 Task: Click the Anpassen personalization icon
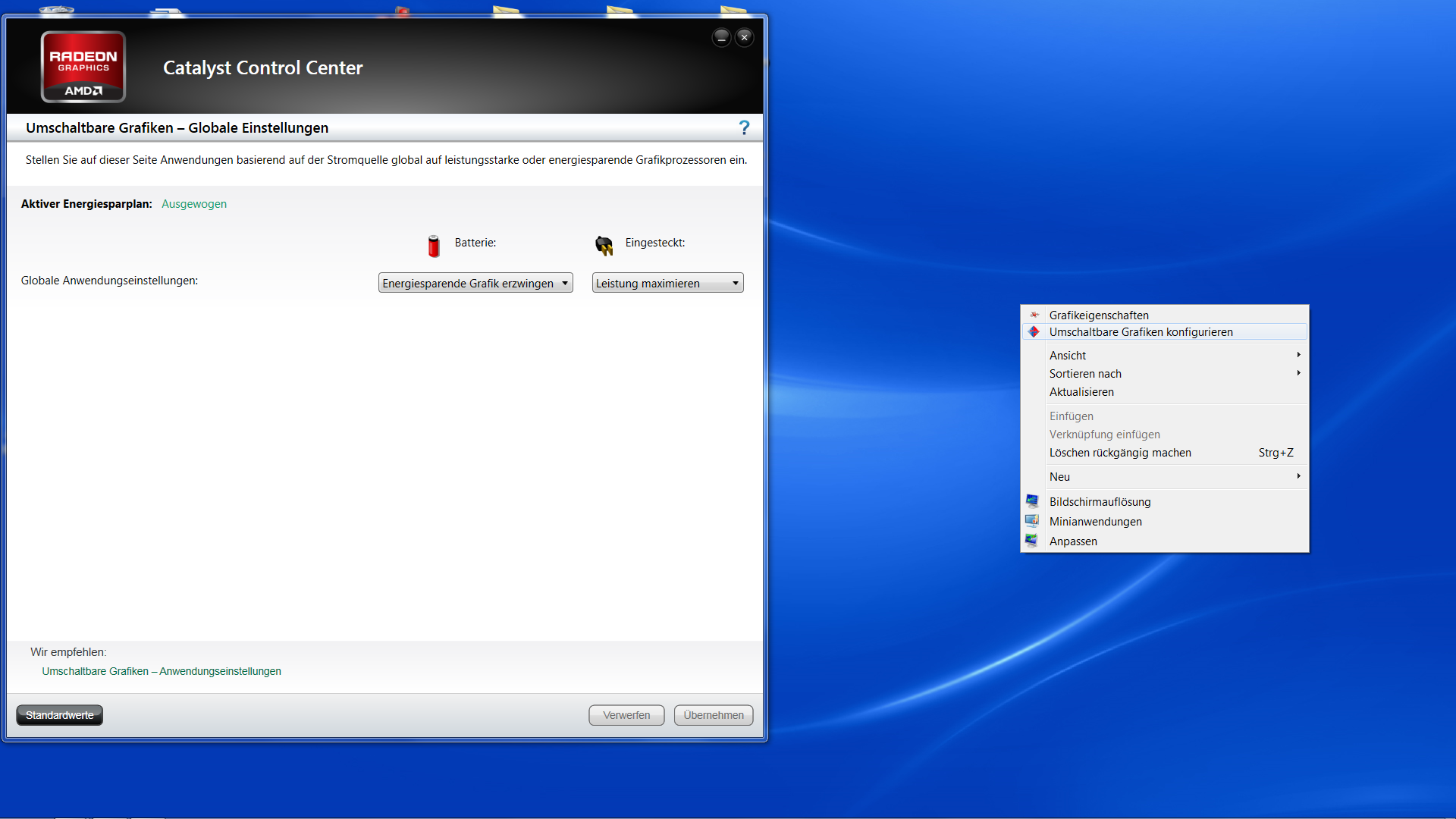pos(1032,541)
